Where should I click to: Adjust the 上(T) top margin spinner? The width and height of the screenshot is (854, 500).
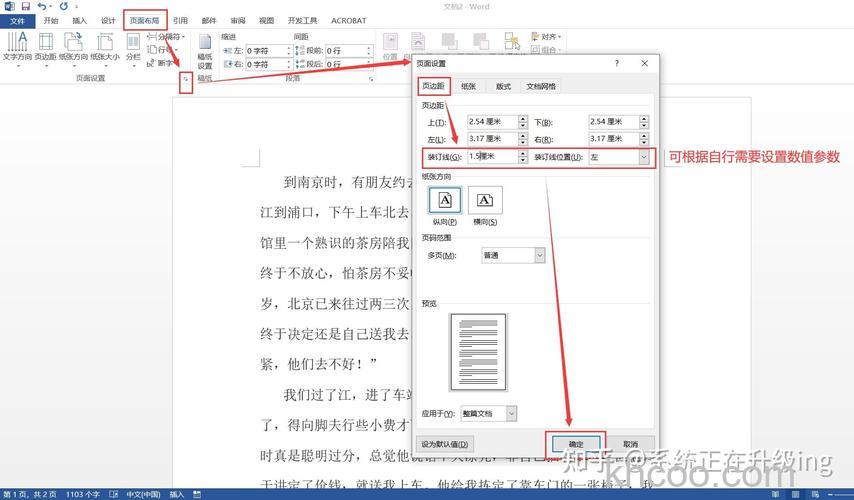(x=523, y=122)
